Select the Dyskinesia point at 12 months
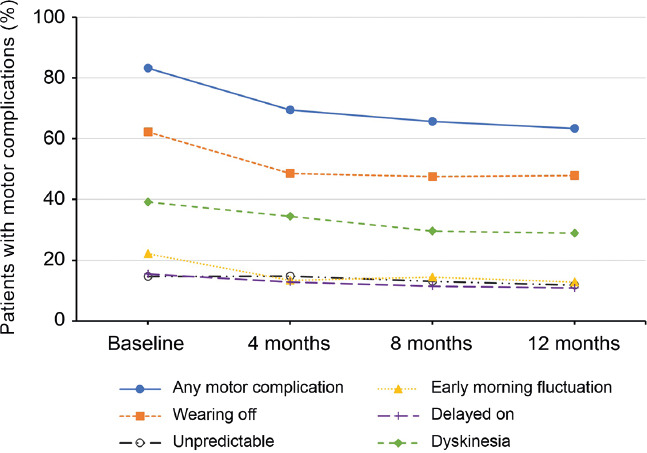Image resolution: width=647 pixels, height=453 pixels. pyautogui.click(x=575, y=233)
